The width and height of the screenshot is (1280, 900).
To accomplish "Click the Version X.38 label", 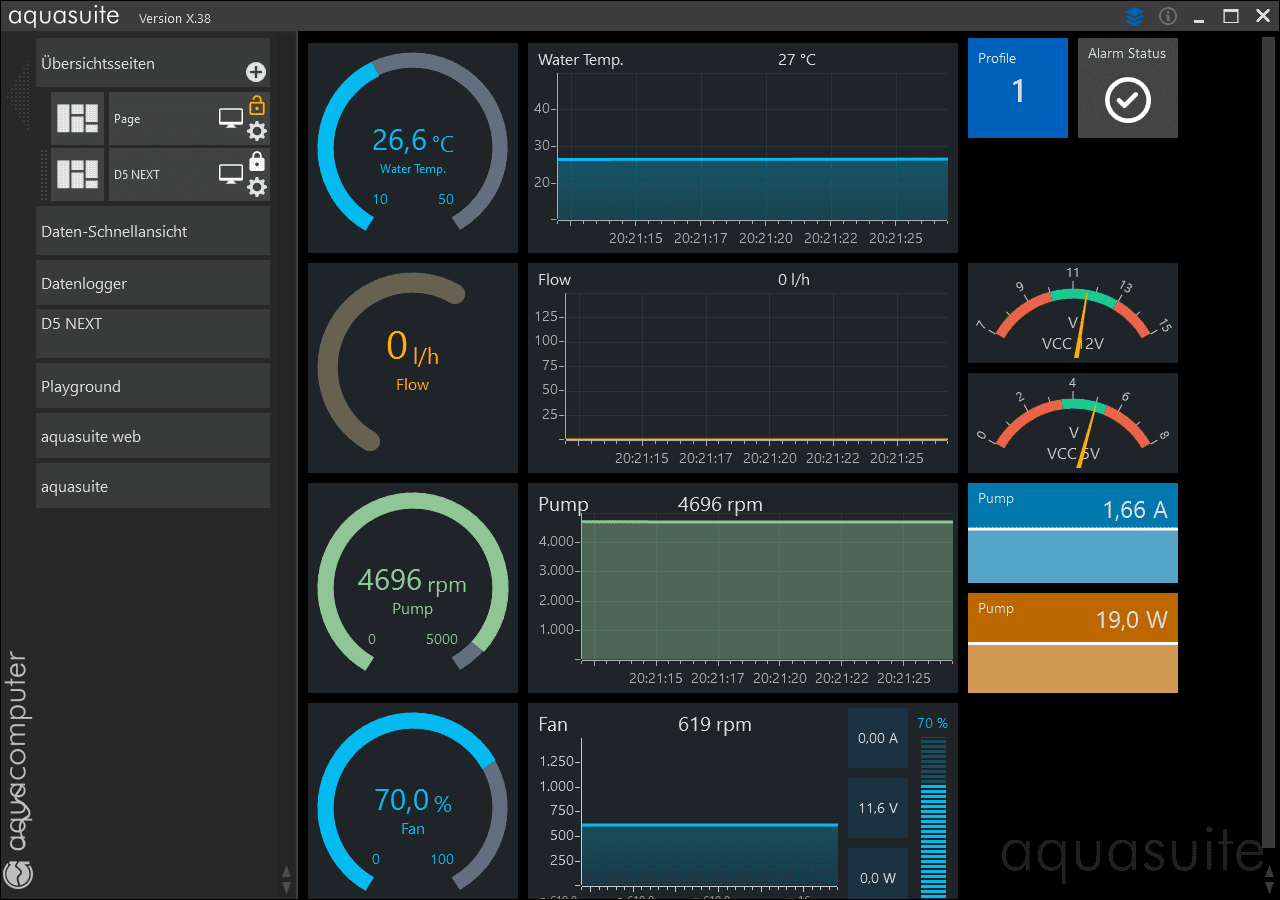I will (x=175, y=18).
